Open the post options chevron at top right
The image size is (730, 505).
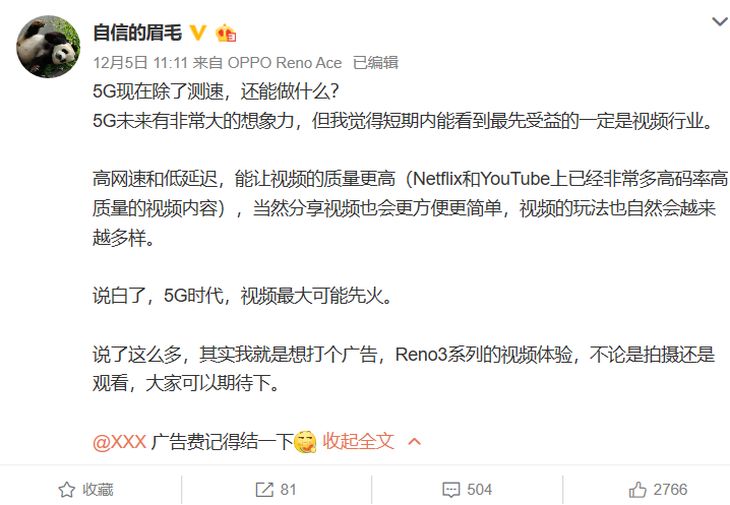pyautogui.click(x=720, y=21)
